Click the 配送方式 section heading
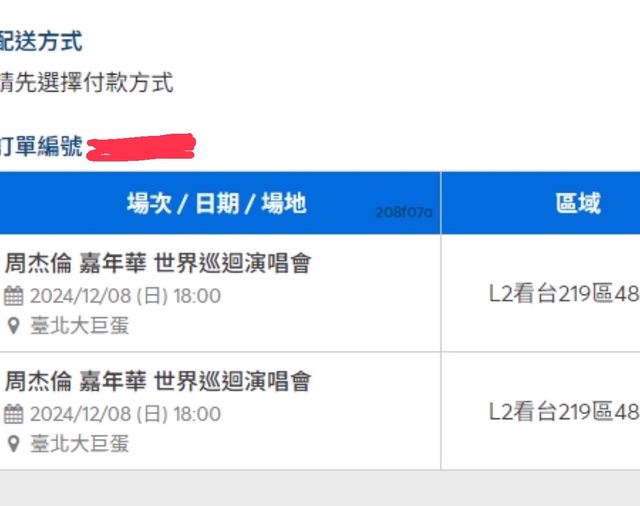 [41, 42]
